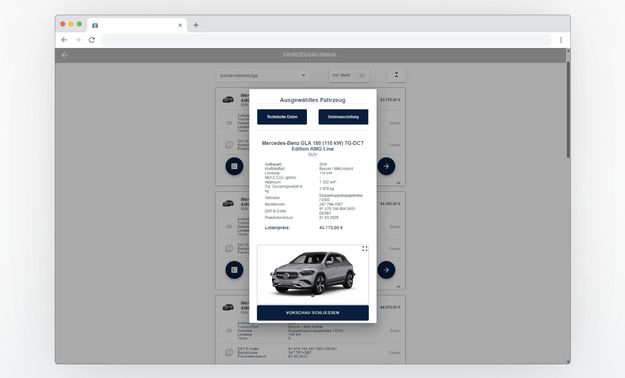625x378 pixels.
Task: Click the Mercedes GLA preview image
Action: click(x=312, y=274)
